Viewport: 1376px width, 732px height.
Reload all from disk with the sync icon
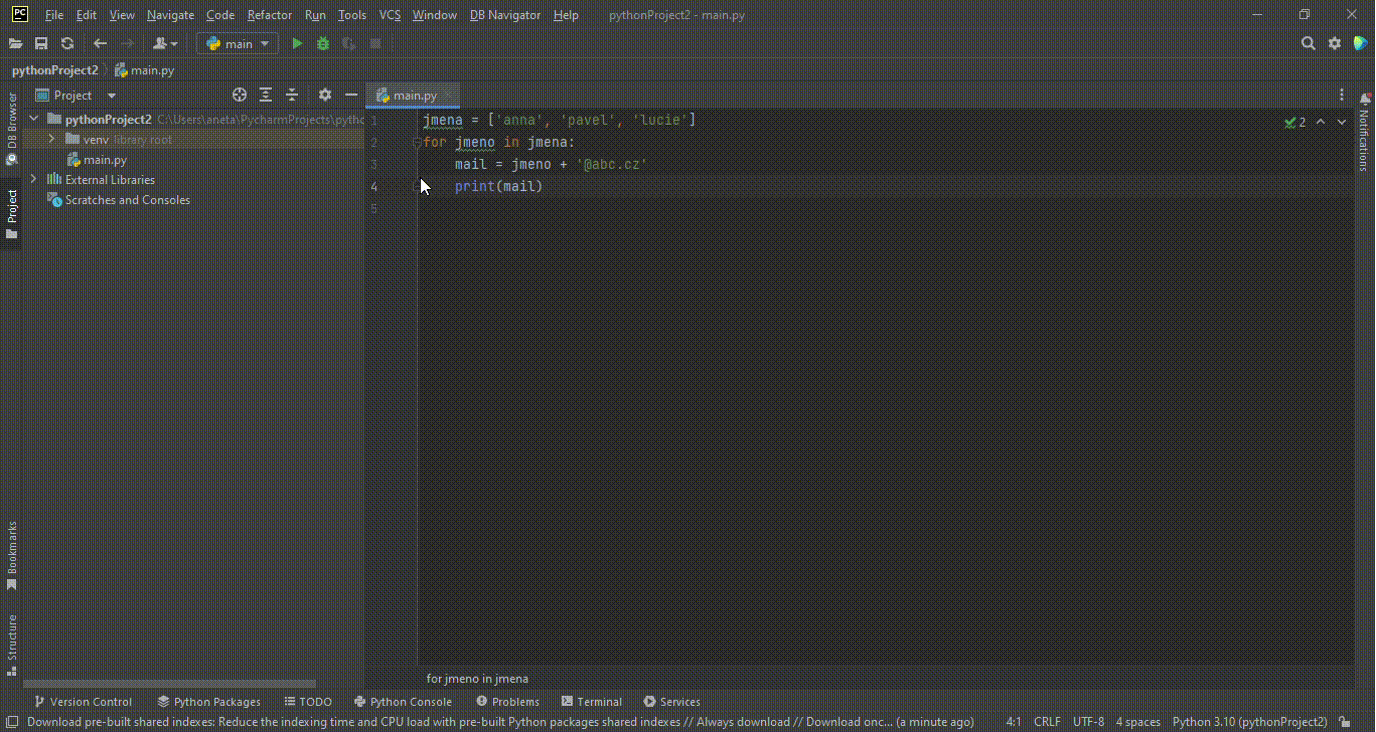click(x=67, y=43)
